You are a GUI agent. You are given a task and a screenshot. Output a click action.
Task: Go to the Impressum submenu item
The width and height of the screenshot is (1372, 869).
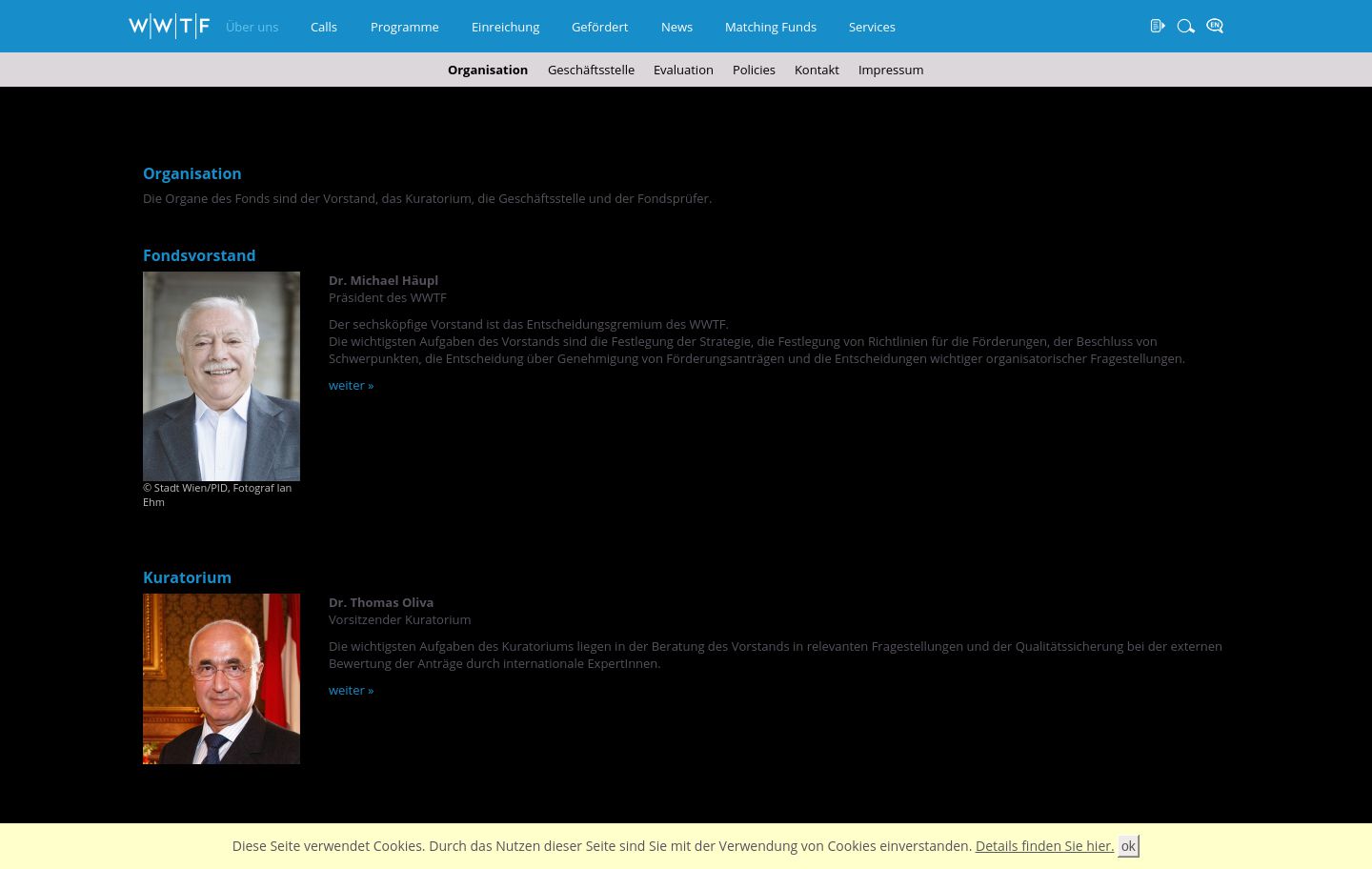tap(891, 70)
